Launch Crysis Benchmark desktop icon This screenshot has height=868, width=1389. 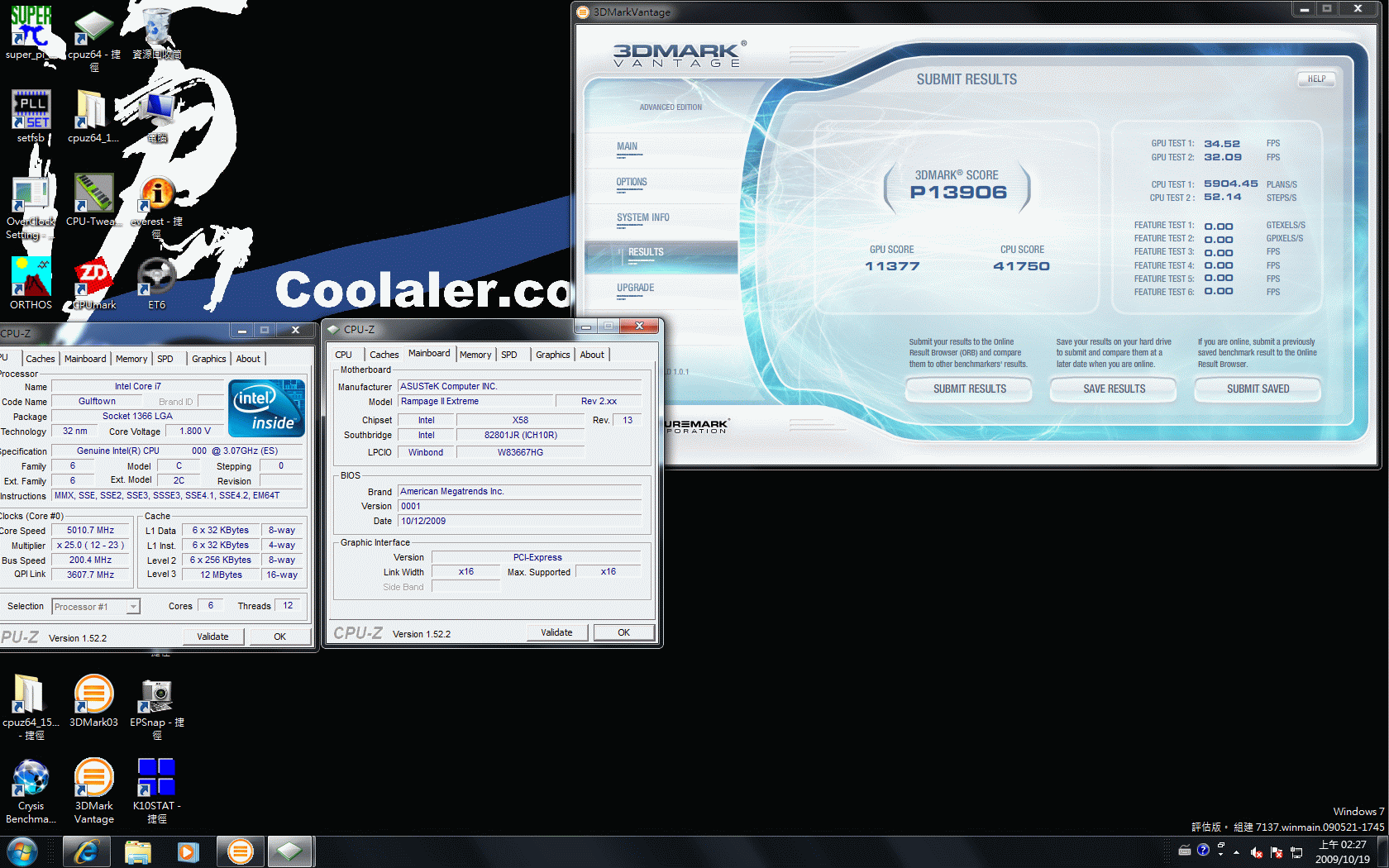point(31,791)
